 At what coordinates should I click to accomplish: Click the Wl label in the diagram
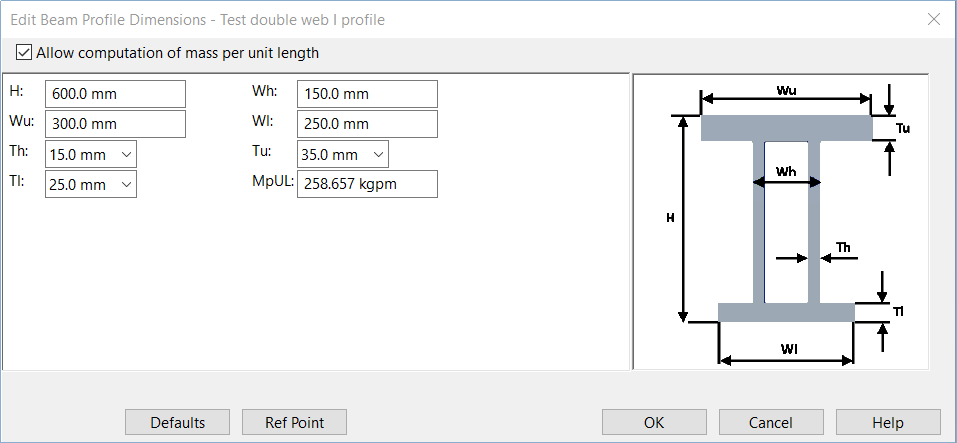point(786,347)
